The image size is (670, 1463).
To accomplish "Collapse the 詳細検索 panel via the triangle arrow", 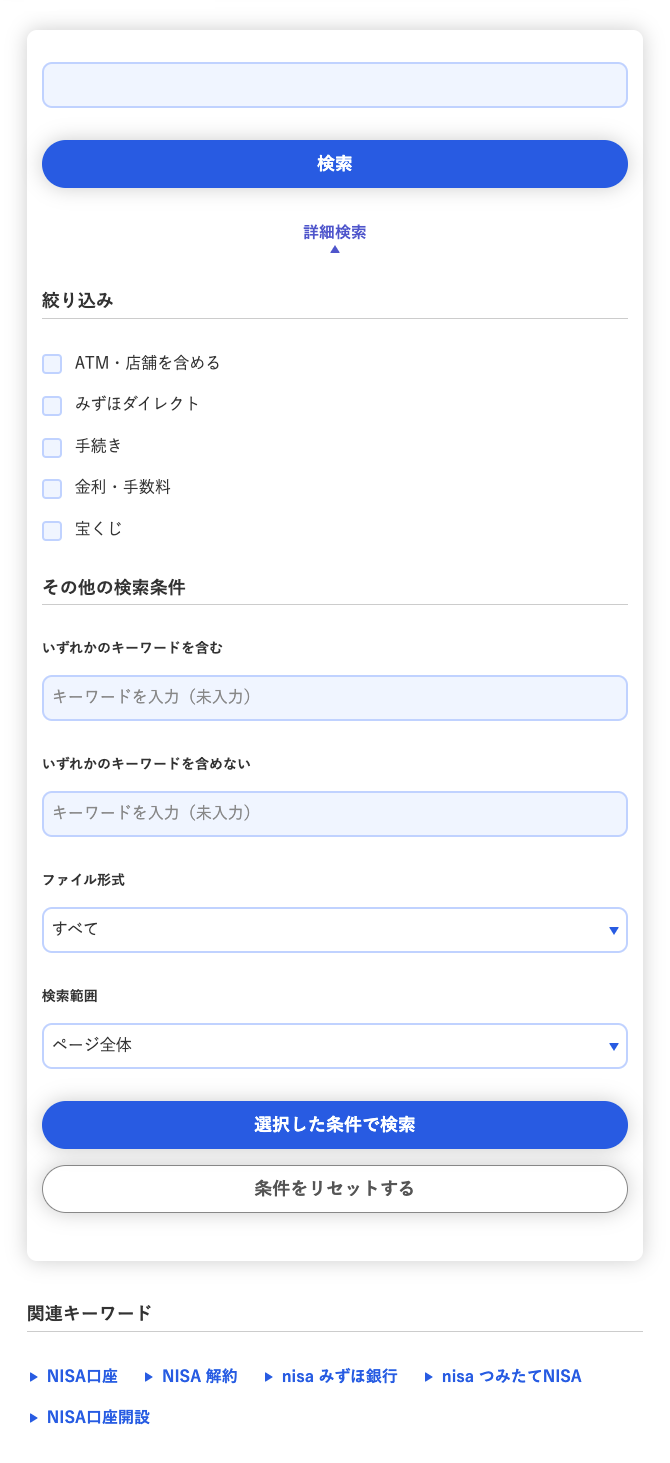I will 334,247.
